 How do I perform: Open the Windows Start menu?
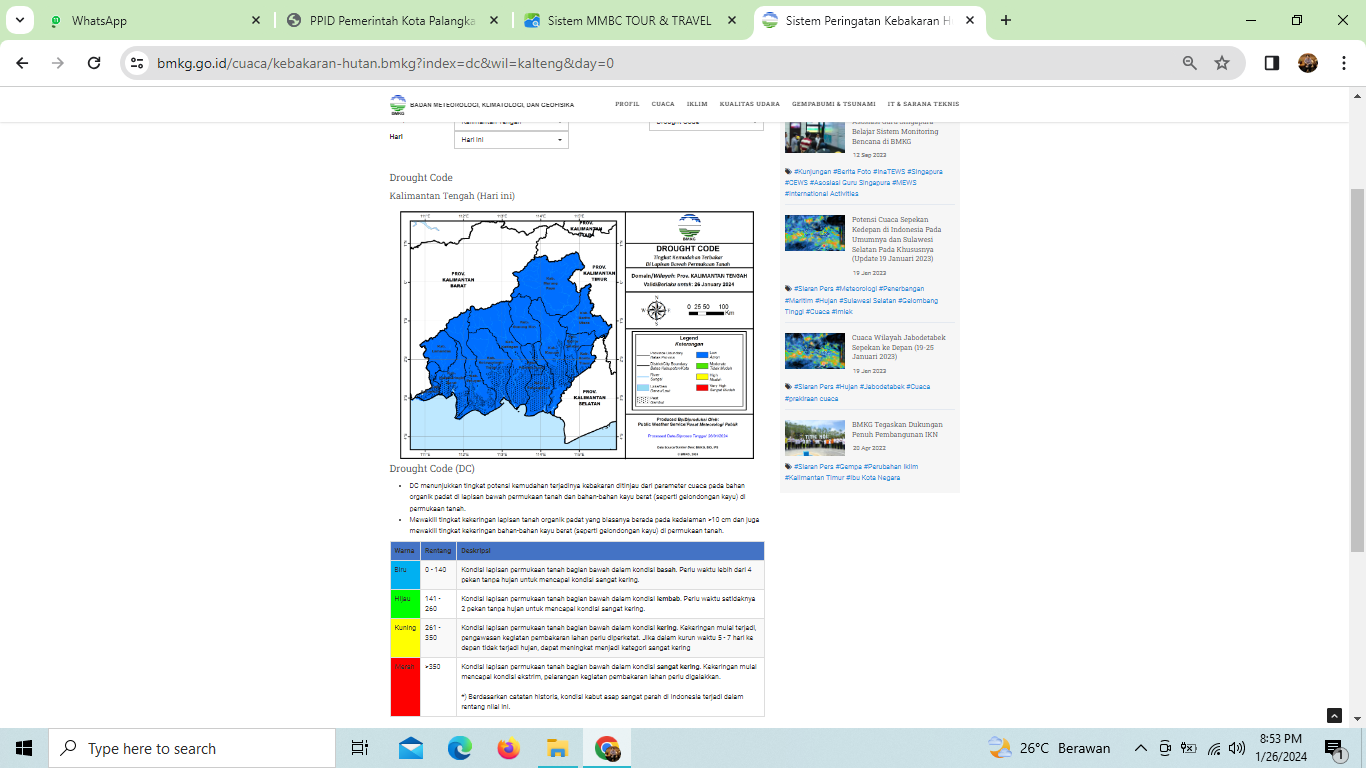24,748
